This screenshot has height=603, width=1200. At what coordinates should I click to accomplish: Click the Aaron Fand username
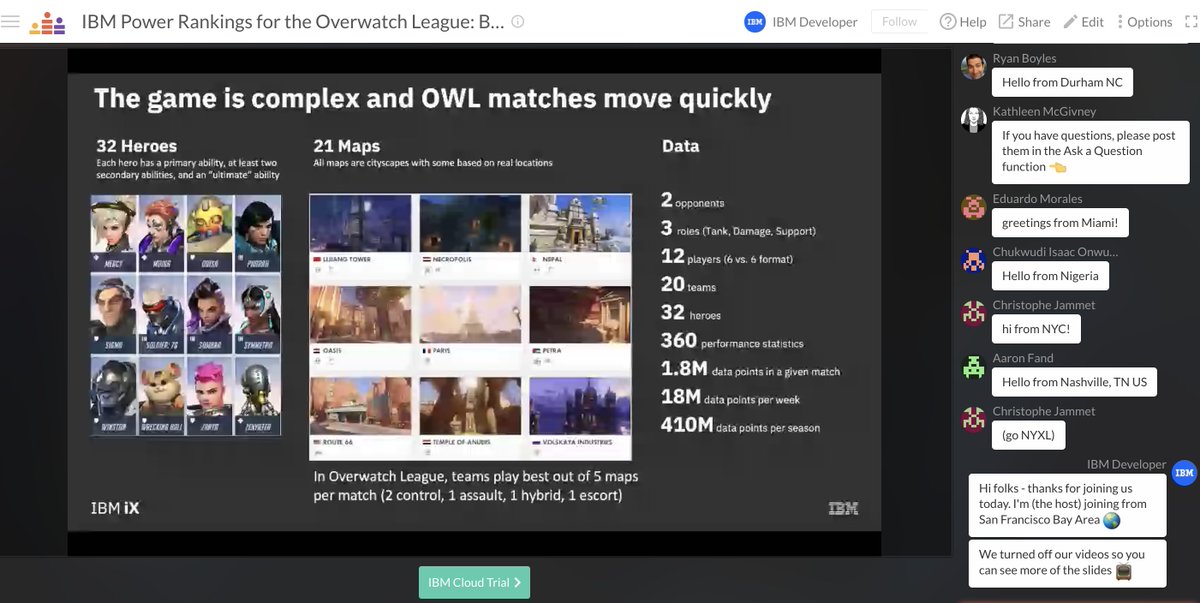tap(1022, 358)
